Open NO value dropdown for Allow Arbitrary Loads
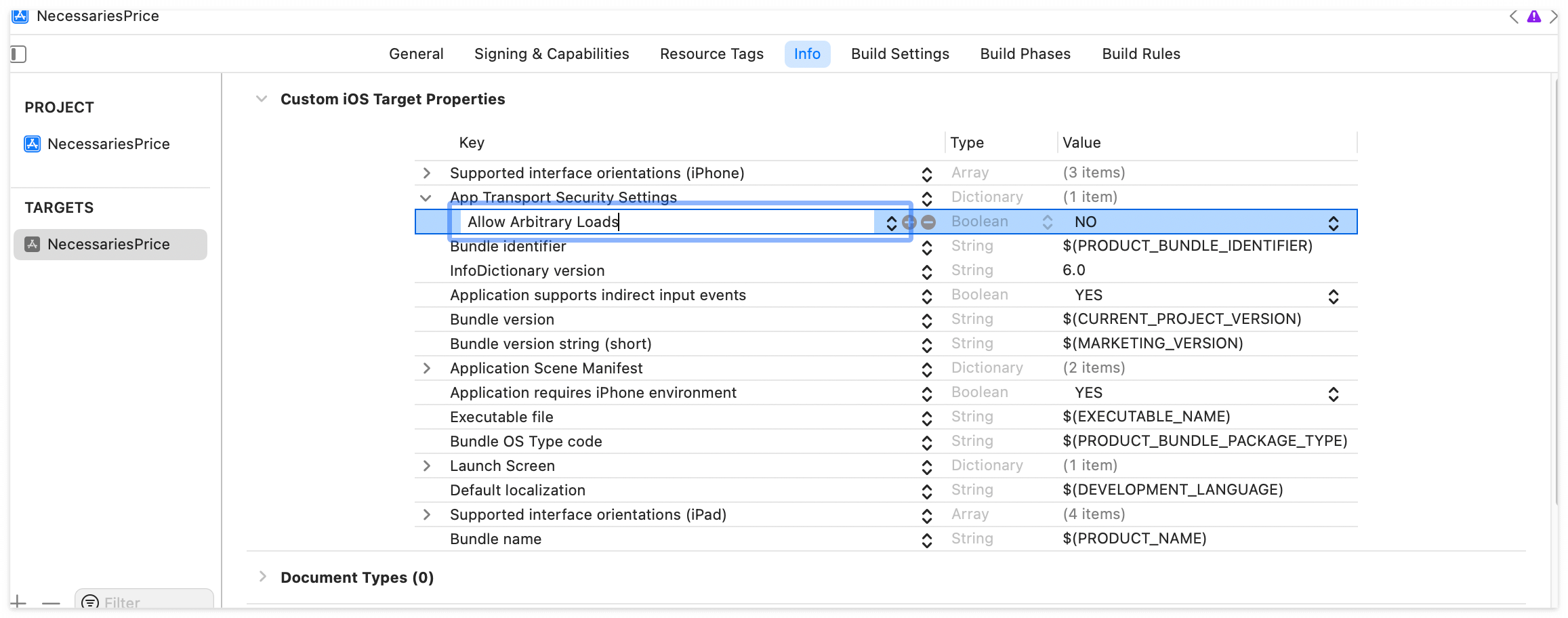Image resolution: width=1568 pixels, height=618 pixels. click(x=1334, y=223)
